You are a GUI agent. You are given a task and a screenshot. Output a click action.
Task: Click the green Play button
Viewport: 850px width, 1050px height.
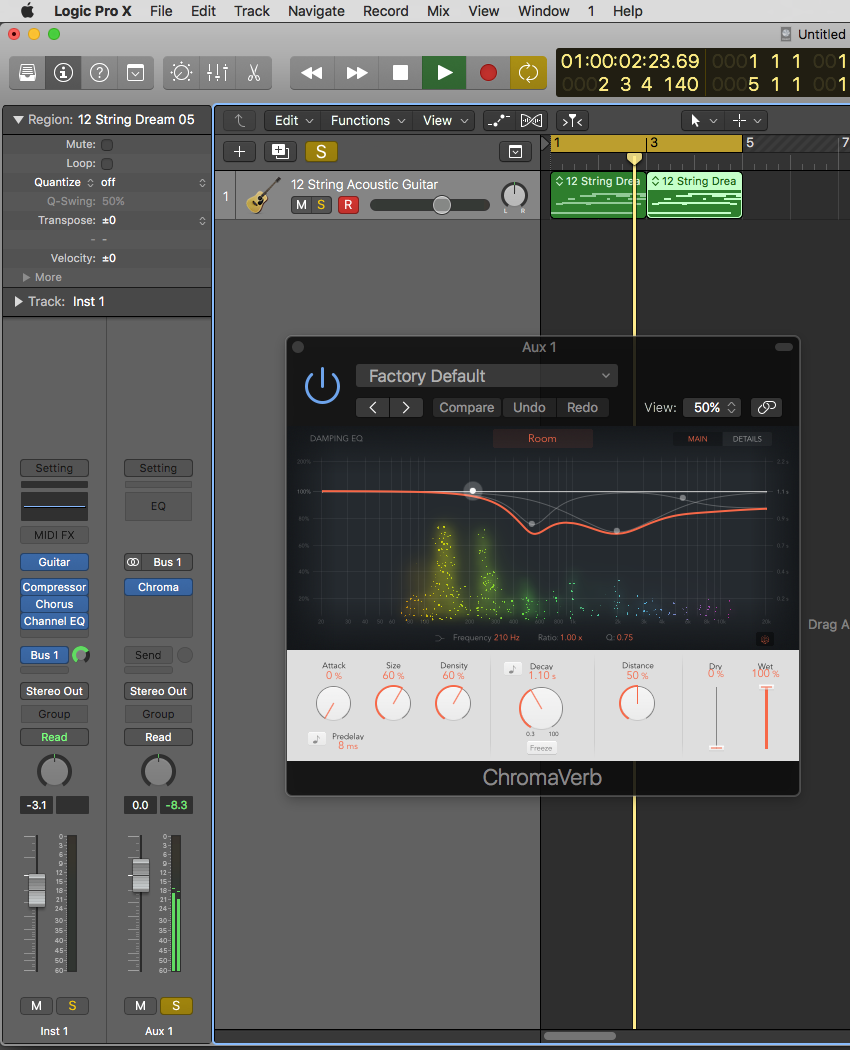[444, 72]
